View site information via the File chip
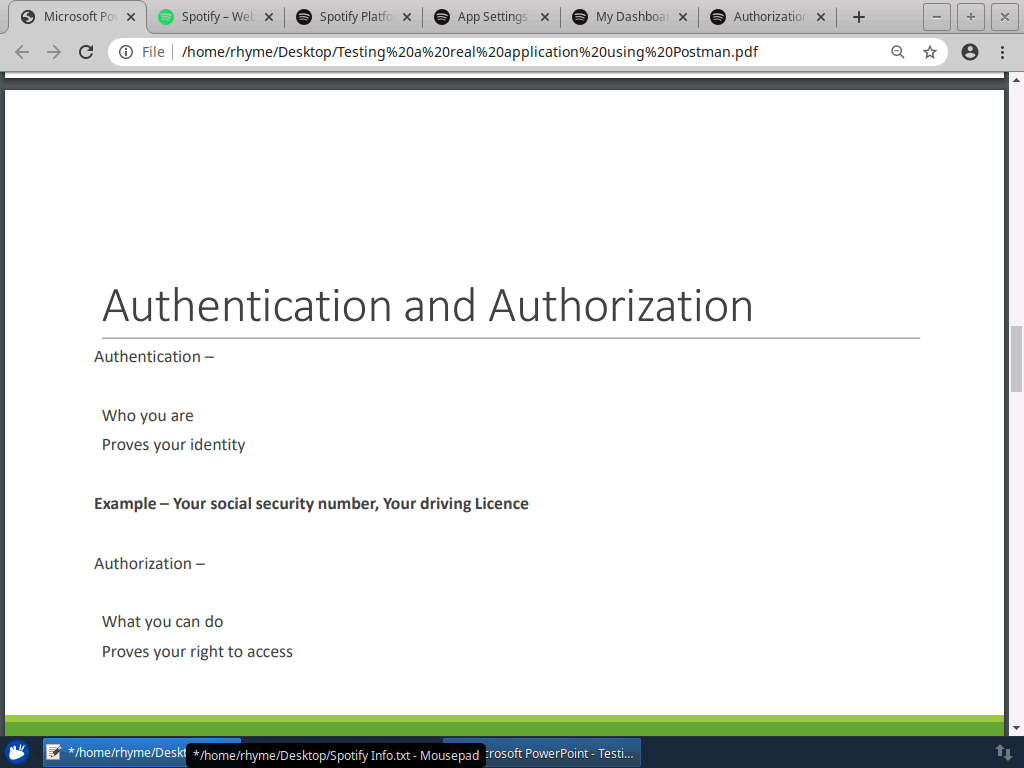The image size is (1024, 768). [147, 51]
